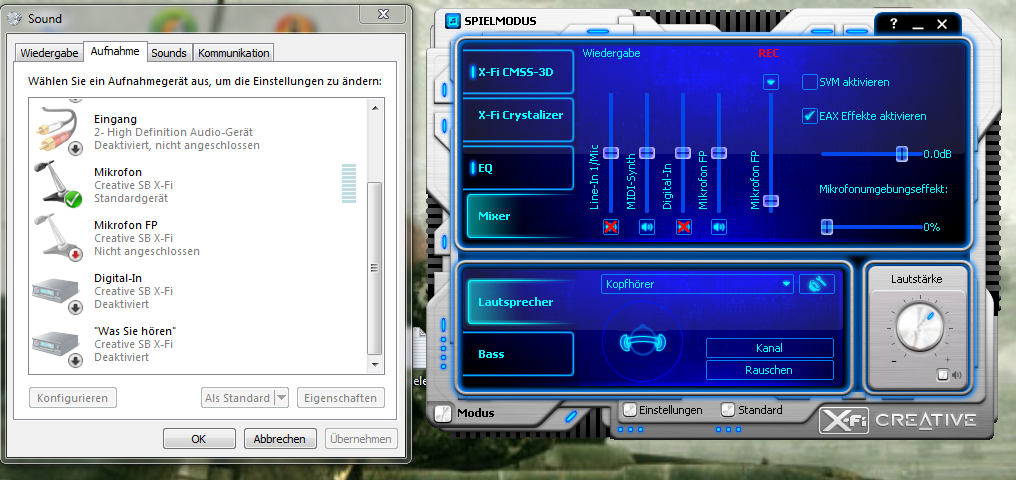
Task: Switch to the Aufnahme tab
Action: tap(115, 51)
